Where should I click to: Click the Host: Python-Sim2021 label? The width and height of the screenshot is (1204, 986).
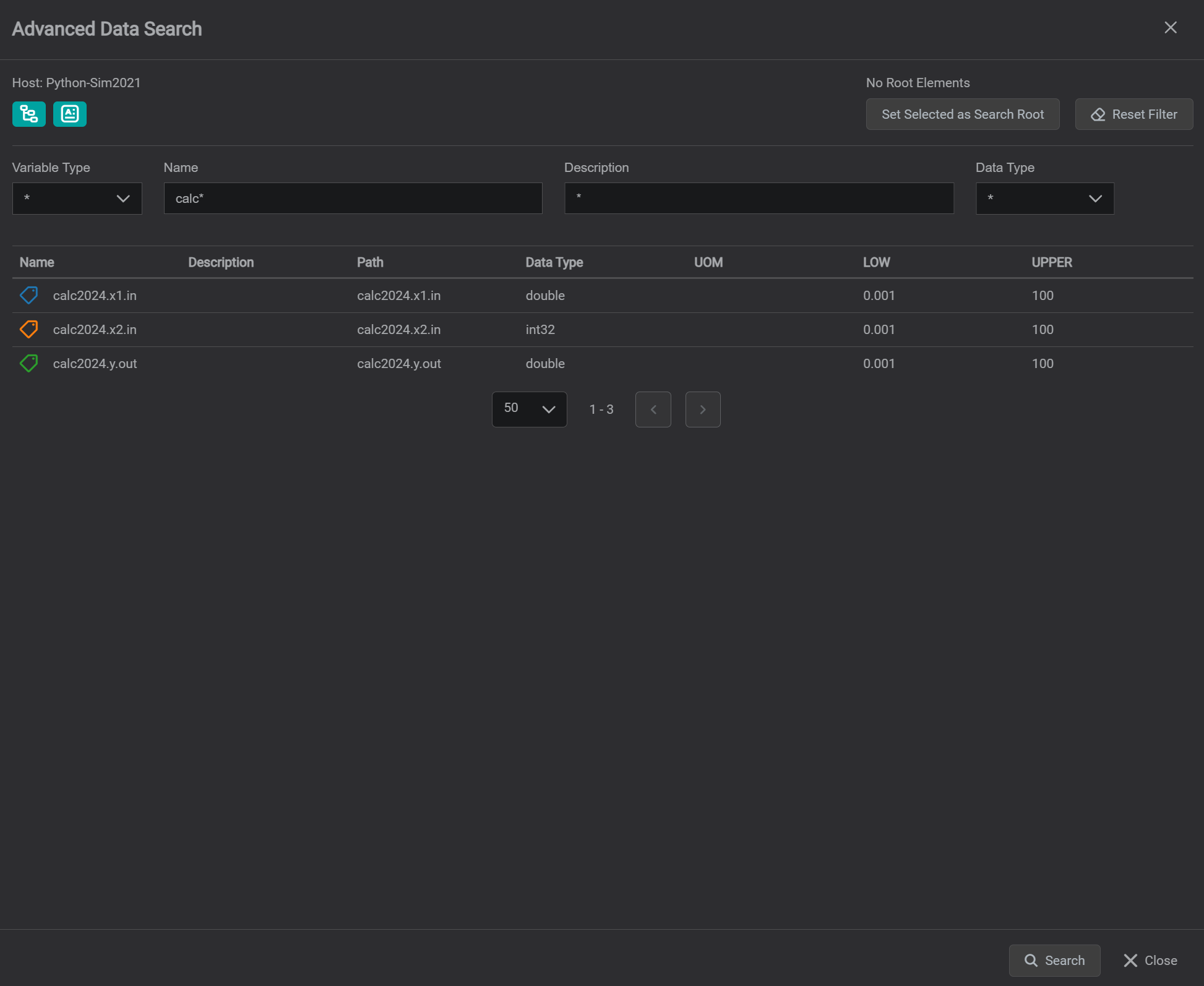click(77, 83)
